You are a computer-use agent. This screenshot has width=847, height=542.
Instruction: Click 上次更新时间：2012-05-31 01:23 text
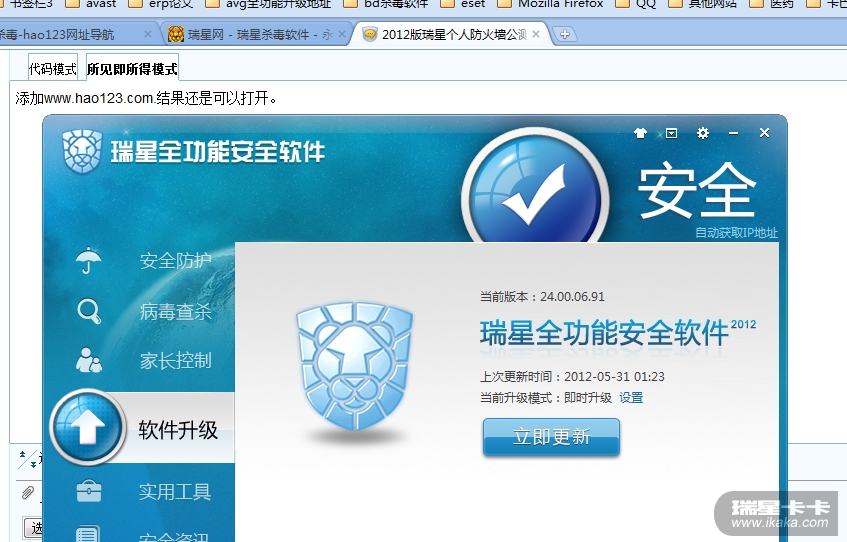[x=573, y=377]
